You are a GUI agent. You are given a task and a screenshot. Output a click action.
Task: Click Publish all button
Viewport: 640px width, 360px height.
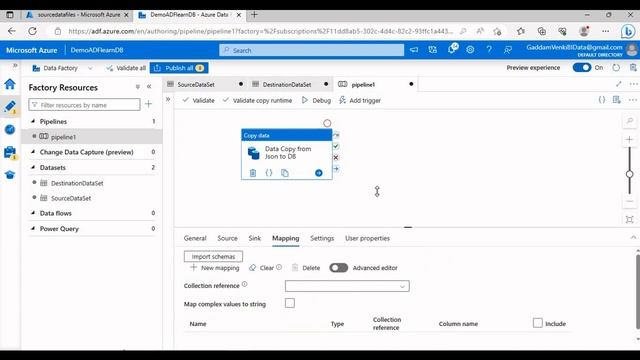[179, 68]
